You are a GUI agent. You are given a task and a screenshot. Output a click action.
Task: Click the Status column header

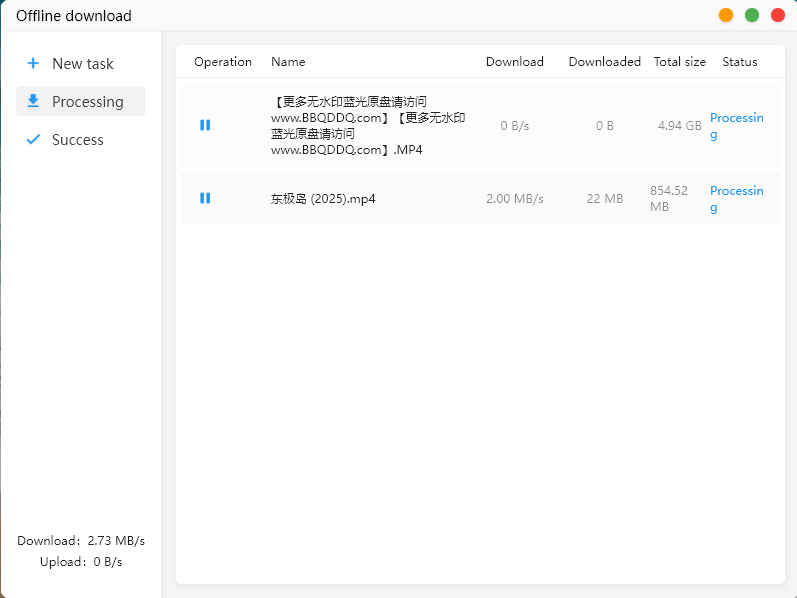click(740, 62)
